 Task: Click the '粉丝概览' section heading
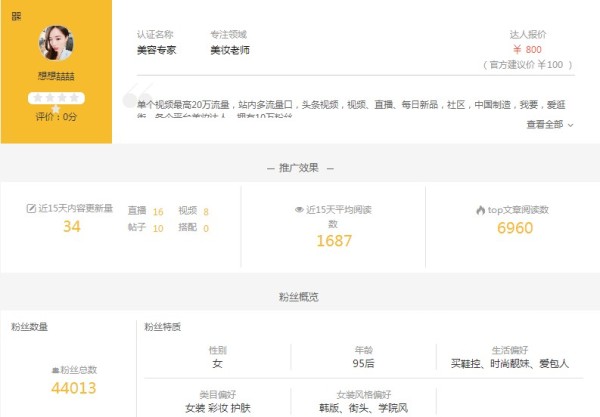click(x=299, y=296)
